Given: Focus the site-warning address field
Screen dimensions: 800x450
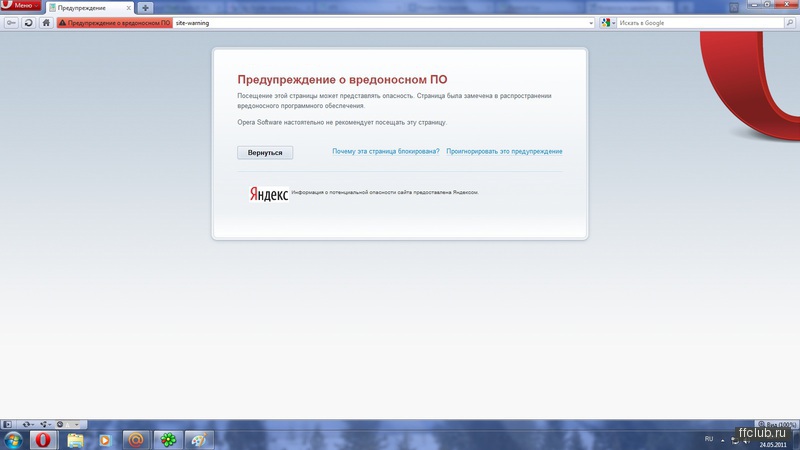Looking at the screenshot, I should (x=380, y=23).
